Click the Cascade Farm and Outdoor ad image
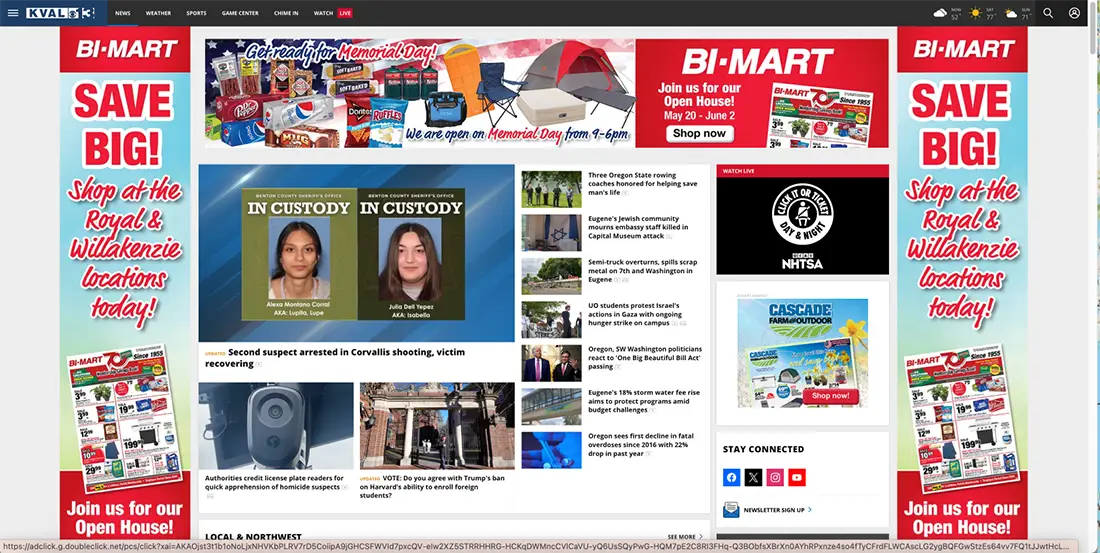The image size is (1100, 553). (803, 353)
